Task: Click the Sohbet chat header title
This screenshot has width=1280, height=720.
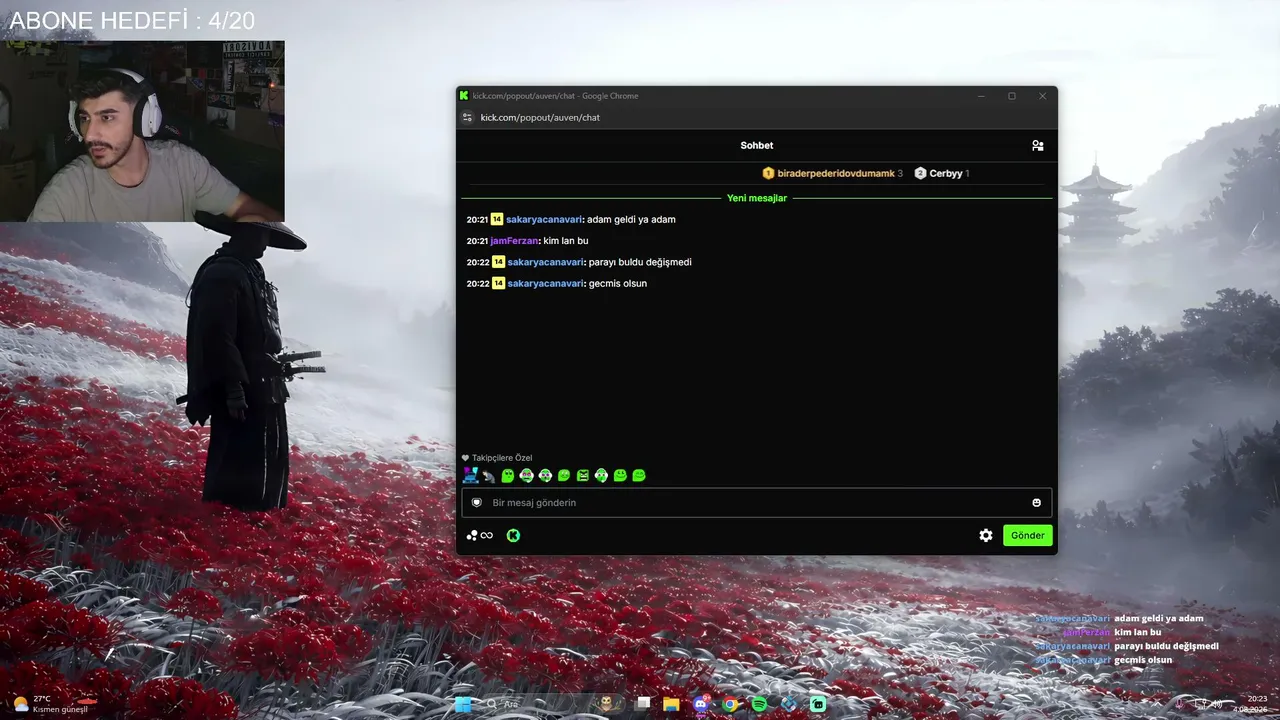Action: (x=757, y=146)
